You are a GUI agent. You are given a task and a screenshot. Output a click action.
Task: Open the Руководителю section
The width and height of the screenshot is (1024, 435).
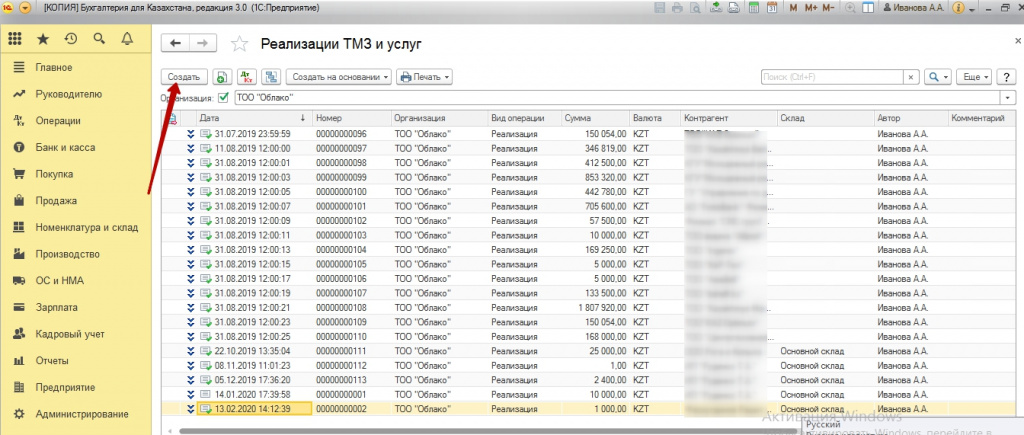point(76,94)
